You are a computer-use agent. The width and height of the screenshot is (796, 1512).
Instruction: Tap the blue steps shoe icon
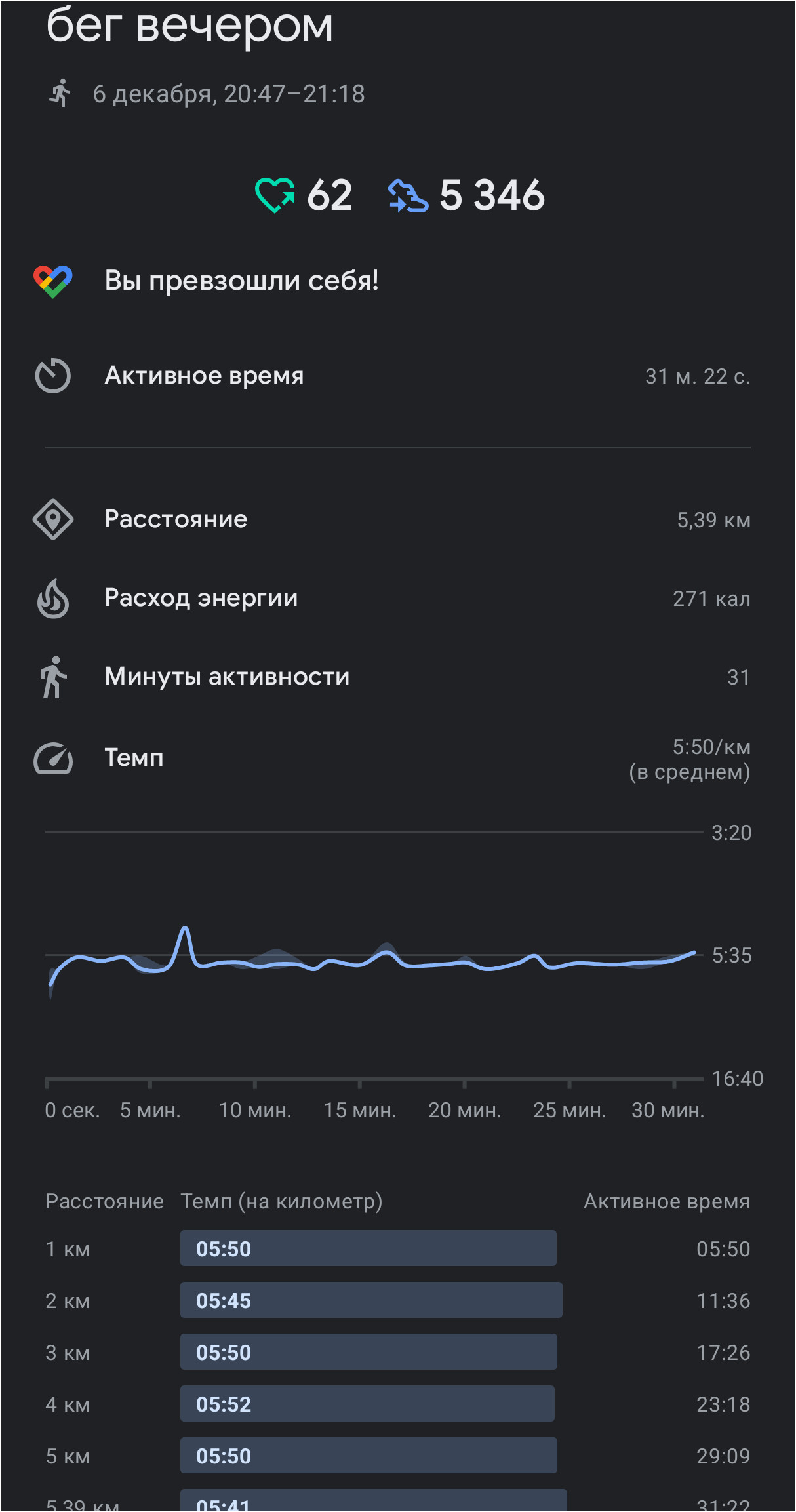pos(408,196)
